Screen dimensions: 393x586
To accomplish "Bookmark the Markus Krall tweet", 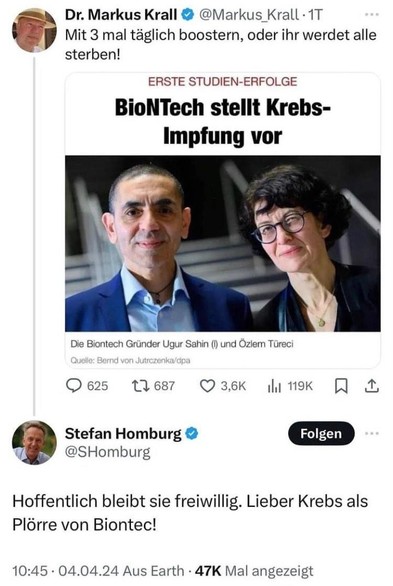I will click(x=341, y=386).
